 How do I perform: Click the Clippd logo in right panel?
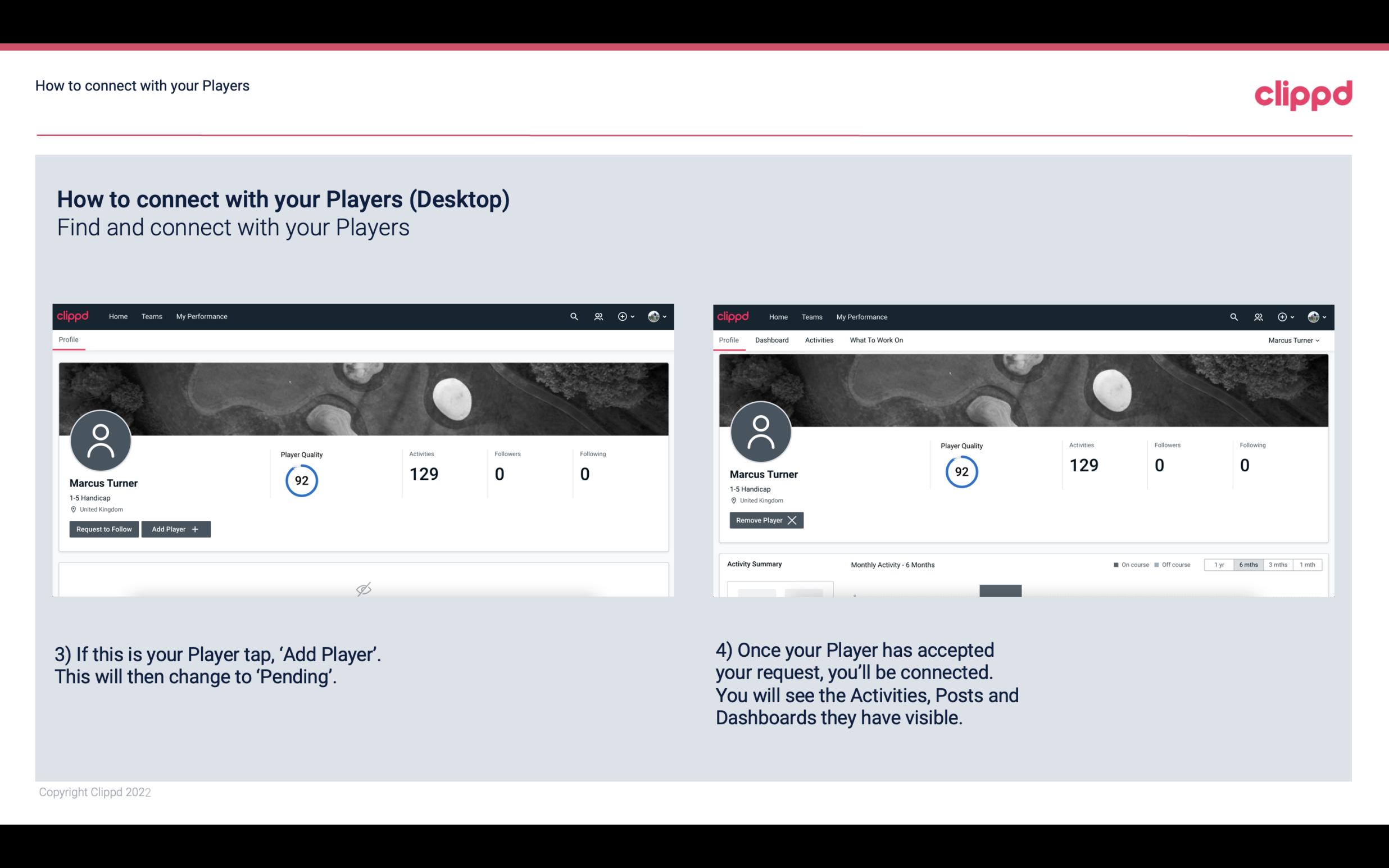(x=733, y=316)
